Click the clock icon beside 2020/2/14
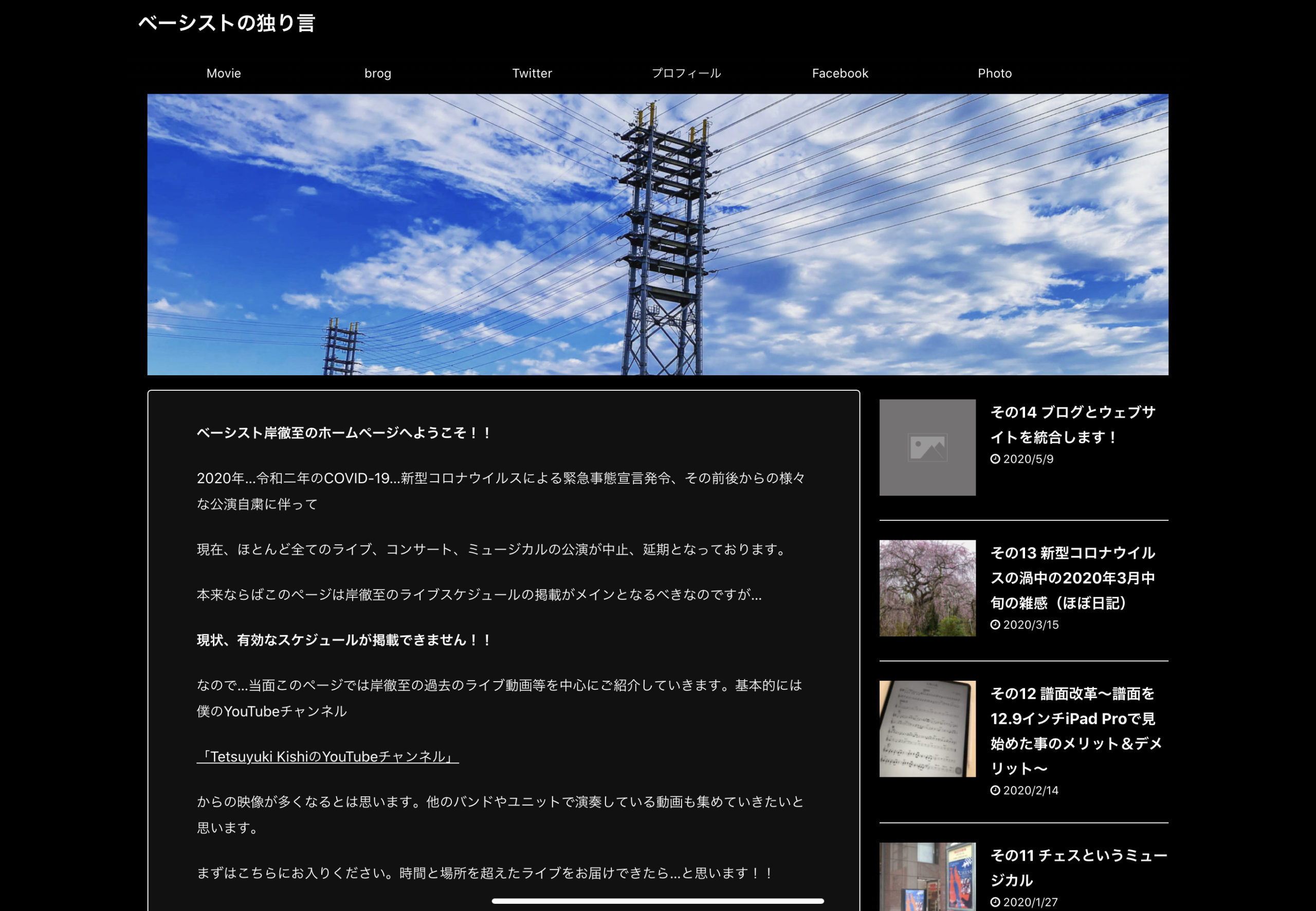Viewport: 1316px width, 911px height. click(995, 790)
